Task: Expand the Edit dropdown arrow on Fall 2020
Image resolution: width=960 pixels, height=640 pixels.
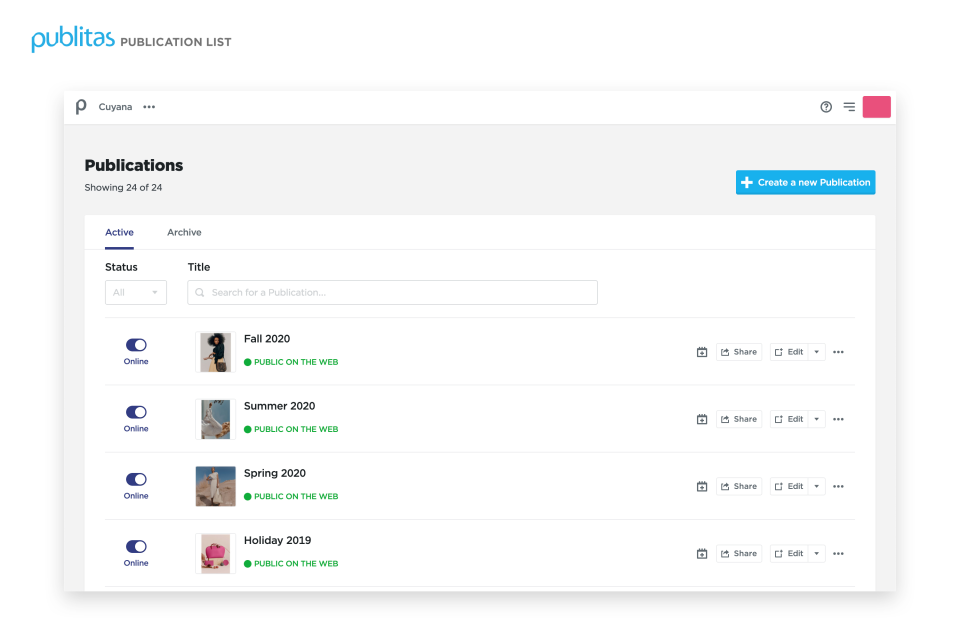Action: pos(817,351)
